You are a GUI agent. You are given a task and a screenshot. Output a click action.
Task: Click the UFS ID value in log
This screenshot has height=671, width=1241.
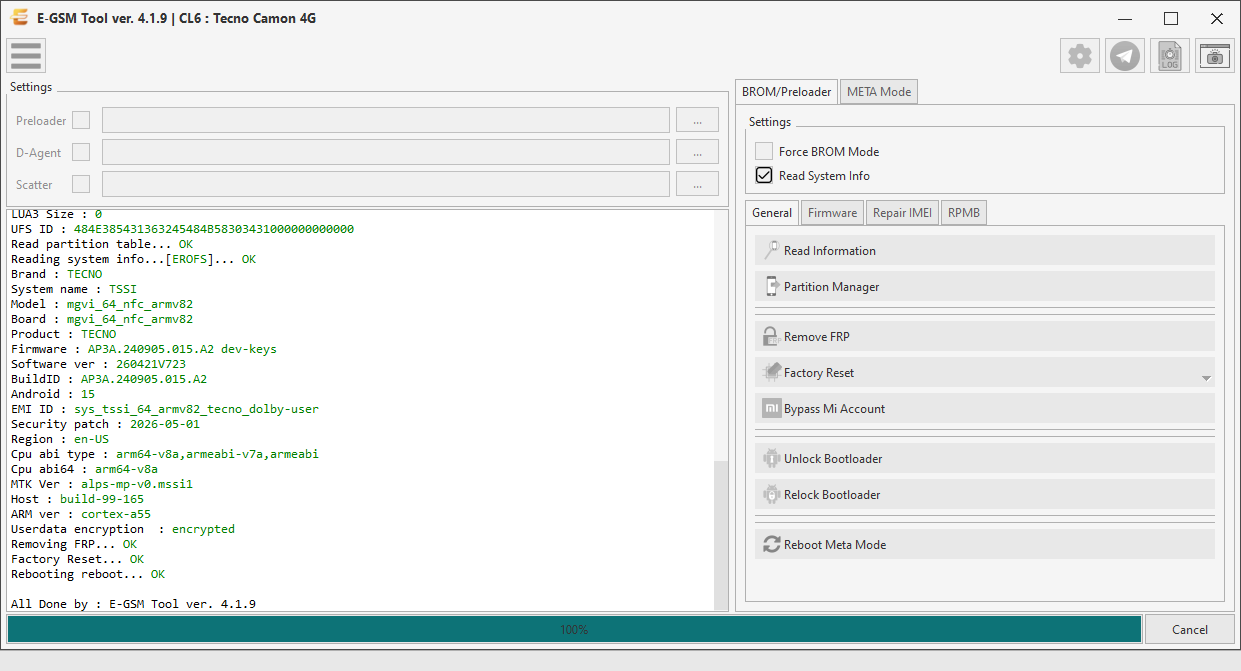[214, 229]
